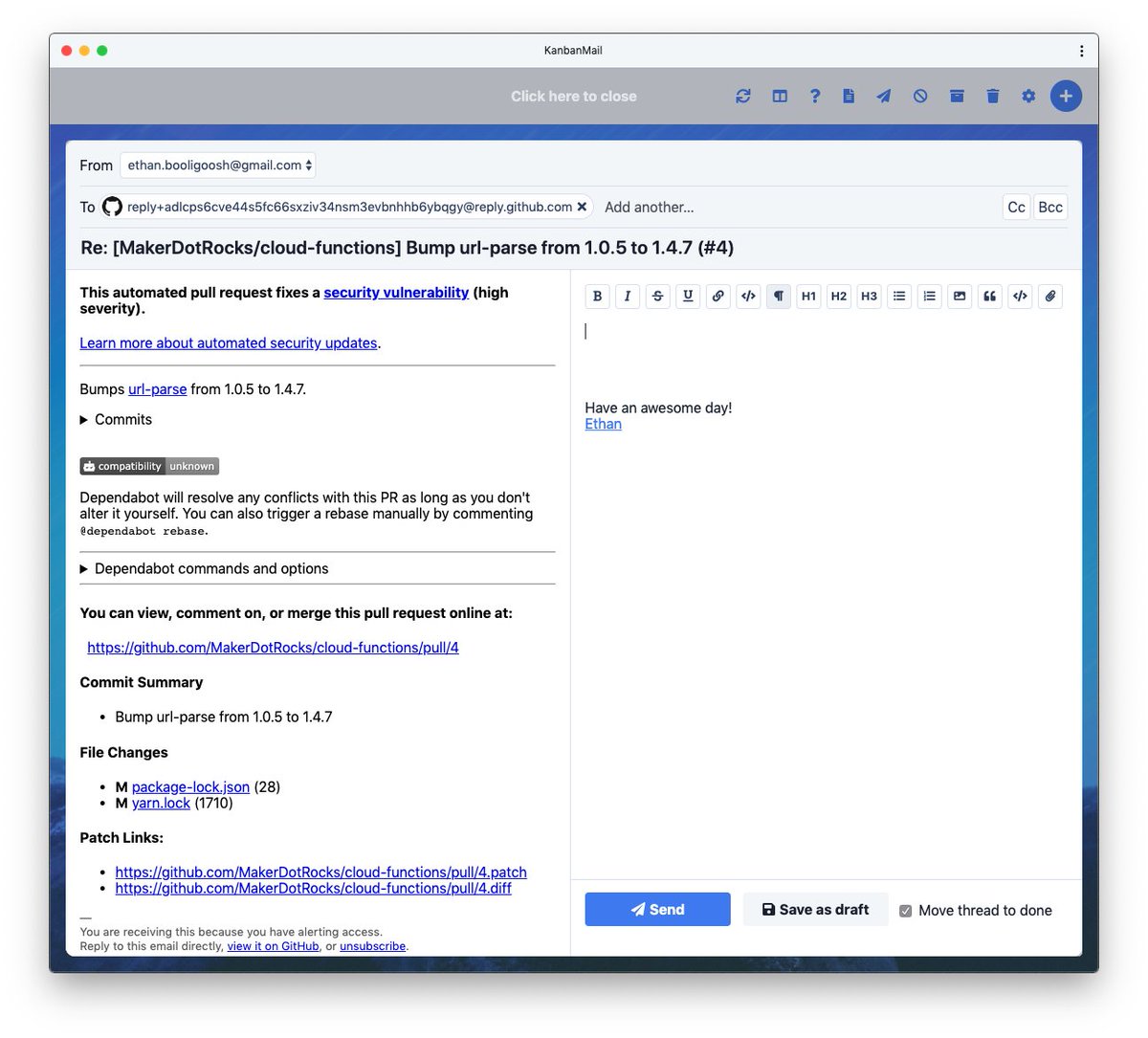The width and height of the screenshot is (1148, 1038).
Task: Open the three-dot menu in title bar
Action: (x=1081, y=51)
